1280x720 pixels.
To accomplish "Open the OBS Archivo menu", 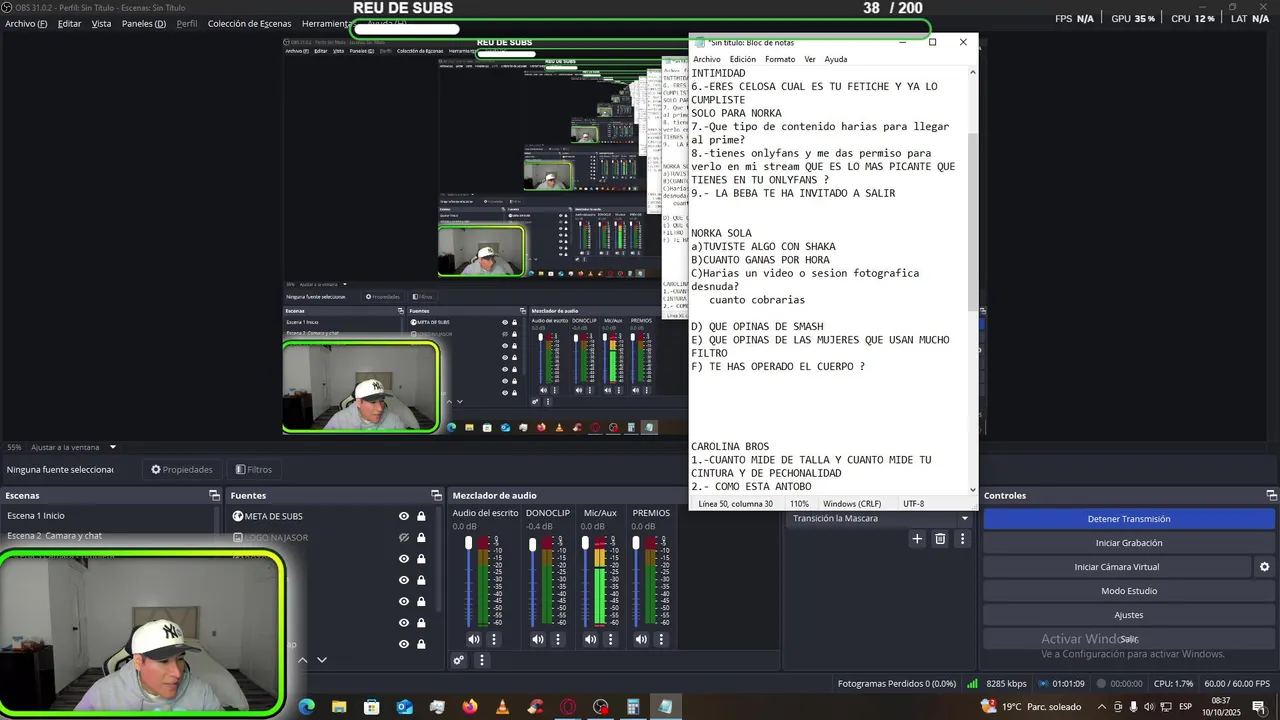I will point(26,23).
